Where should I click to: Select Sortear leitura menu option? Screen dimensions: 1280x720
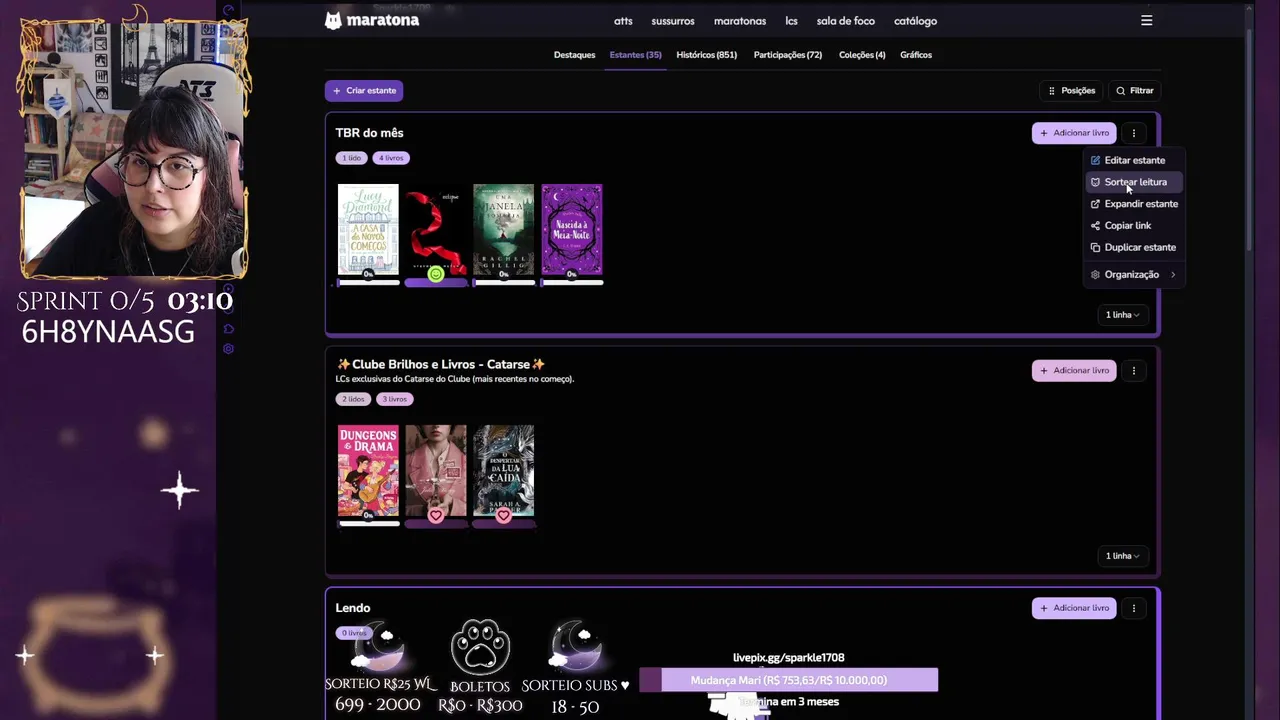point(1134,182)
